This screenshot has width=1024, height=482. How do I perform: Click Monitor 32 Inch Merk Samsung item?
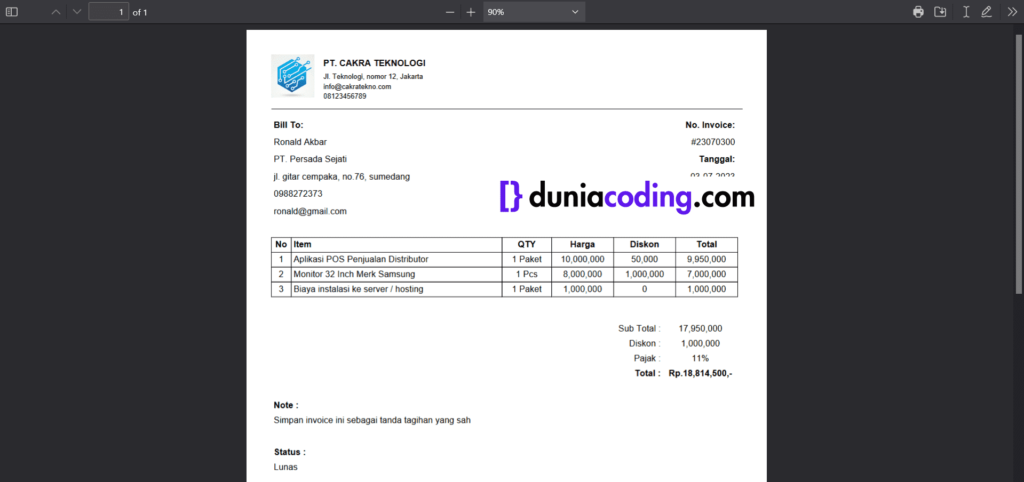pos(354,274)
